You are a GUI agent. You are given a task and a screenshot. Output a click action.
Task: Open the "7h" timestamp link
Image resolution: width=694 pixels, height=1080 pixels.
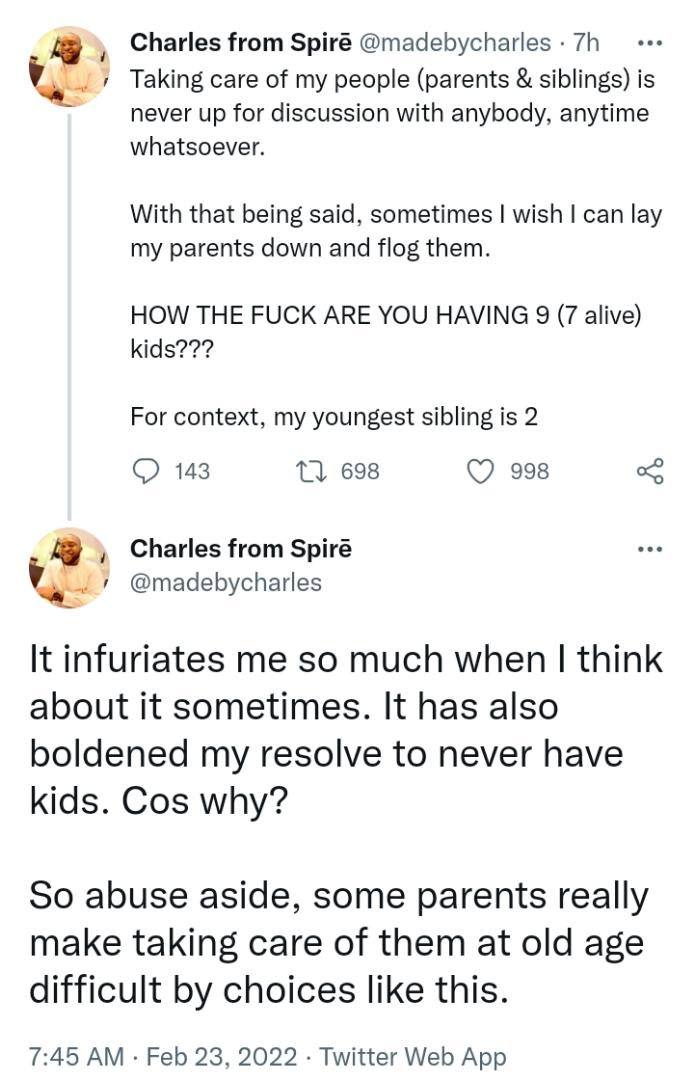pos(587,43)
